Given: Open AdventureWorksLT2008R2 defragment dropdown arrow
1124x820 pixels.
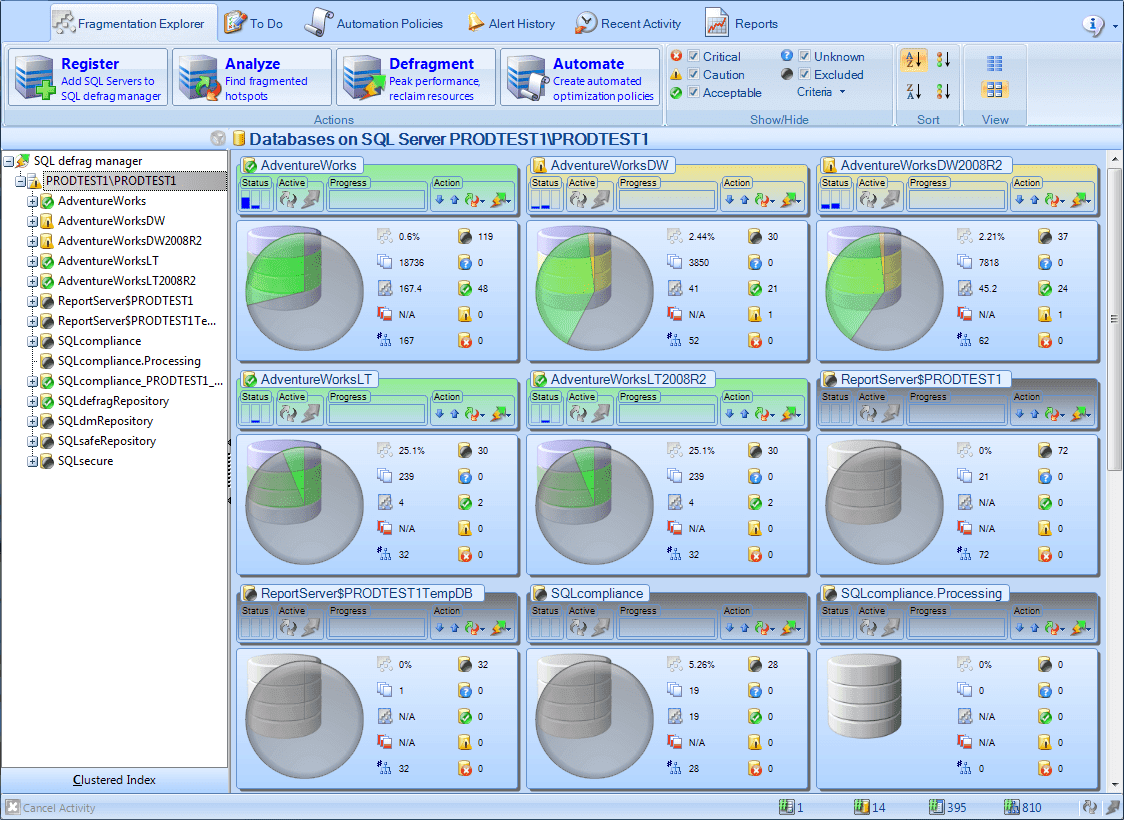Looking at the screenshot, I should pyautogui.click(x=799, y=416).
